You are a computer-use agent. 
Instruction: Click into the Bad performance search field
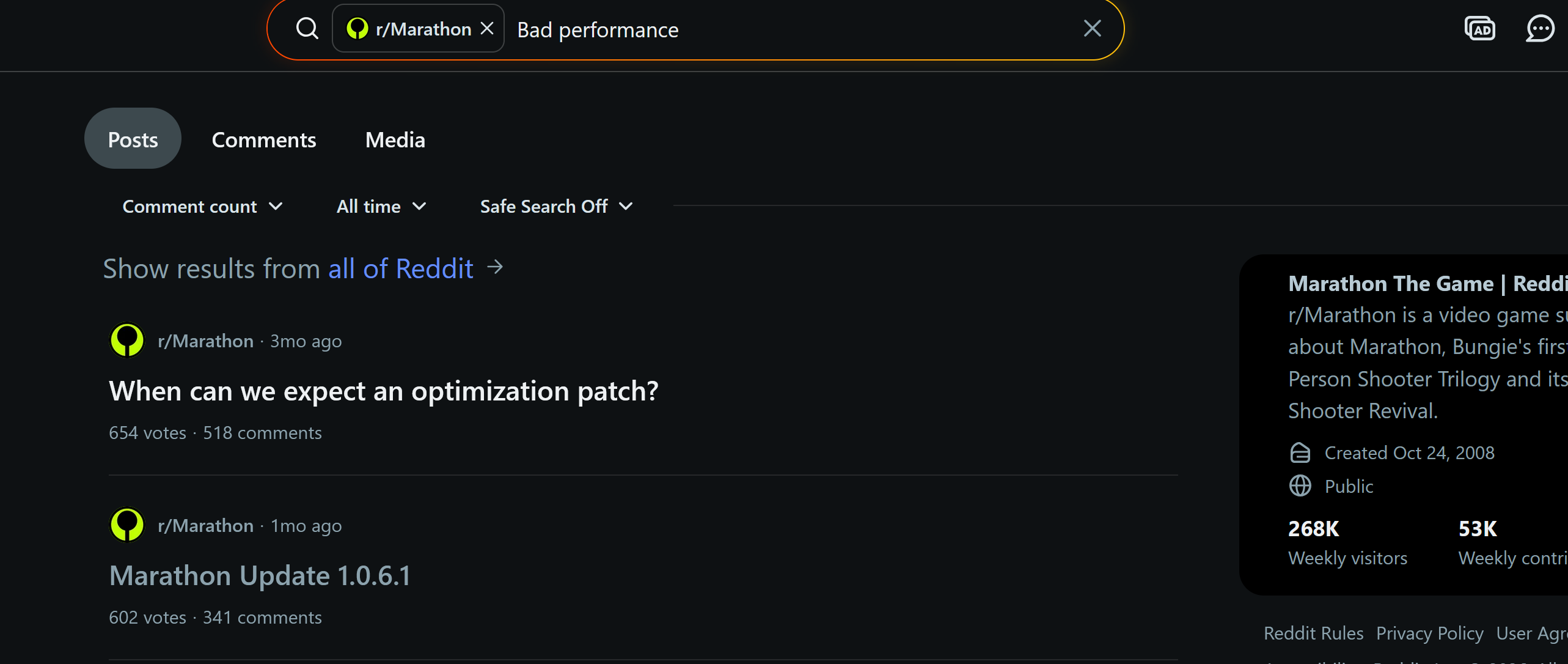click(x=794, y=29)
